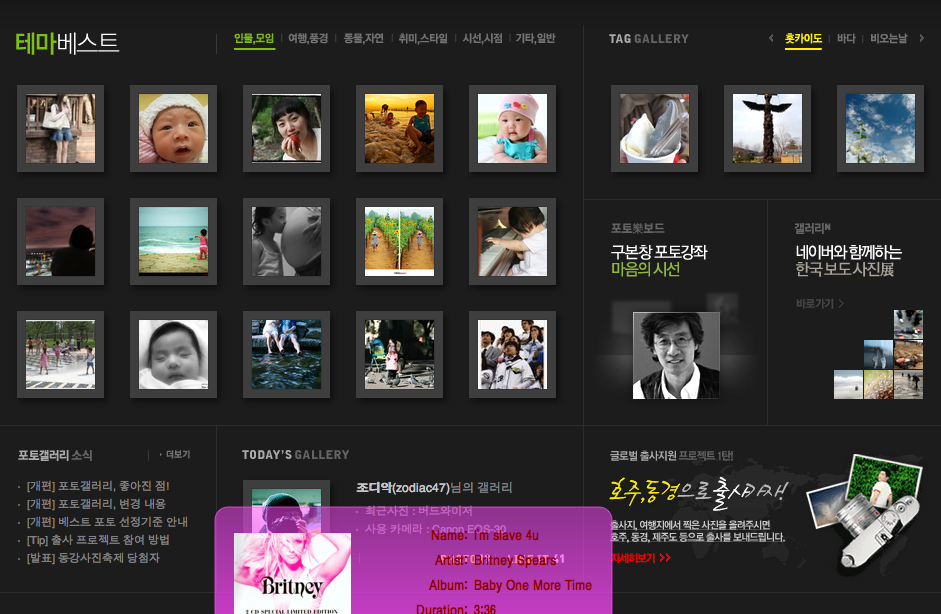This screenshot has height=614, width=941.
Task: Click the 포토樂보드 section label
Action: [637, 228]
